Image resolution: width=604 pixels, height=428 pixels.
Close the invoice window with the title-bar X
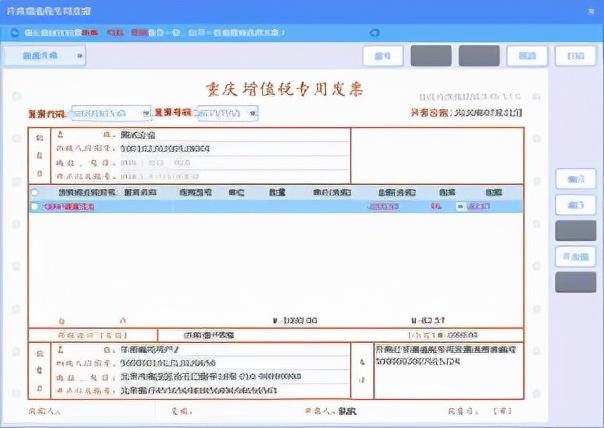[591, 12]
